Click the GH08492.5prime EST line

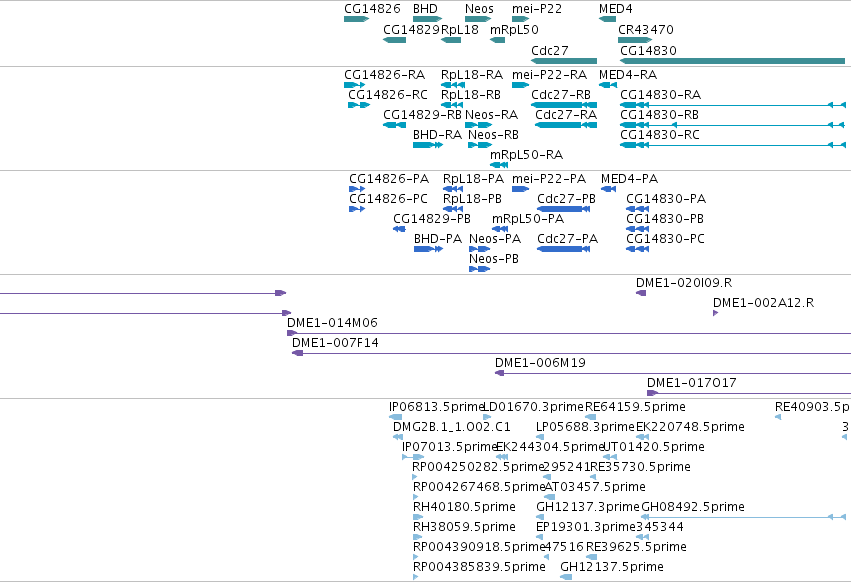tap(744, 517)
